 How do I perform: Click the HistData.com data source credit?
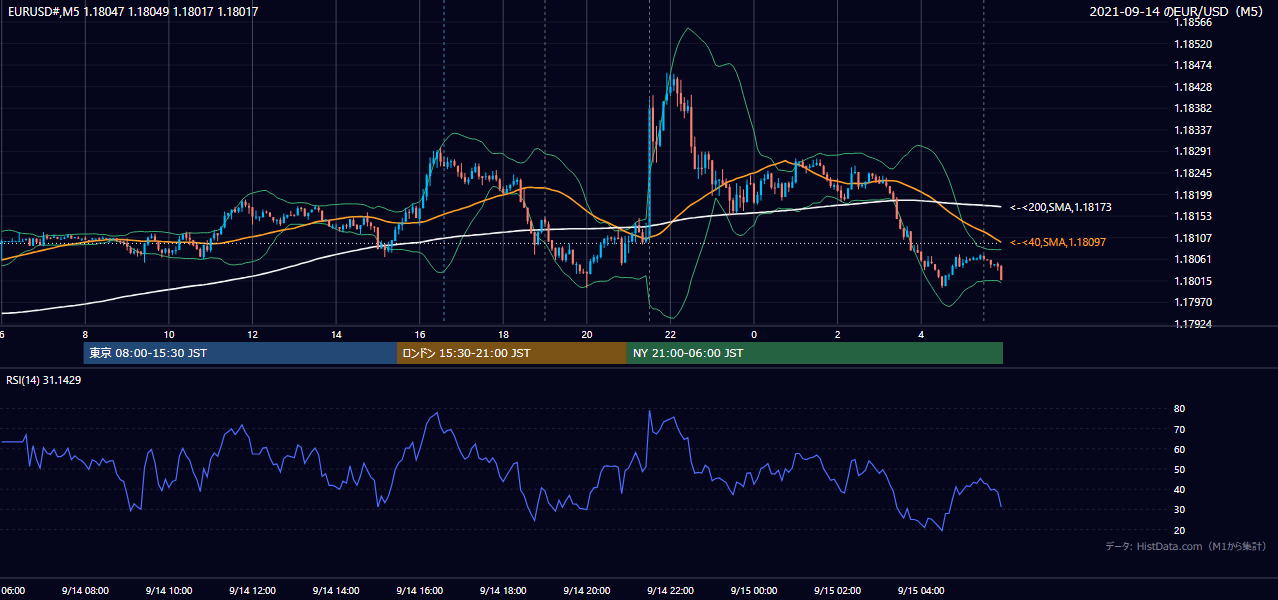[1186, 546]
